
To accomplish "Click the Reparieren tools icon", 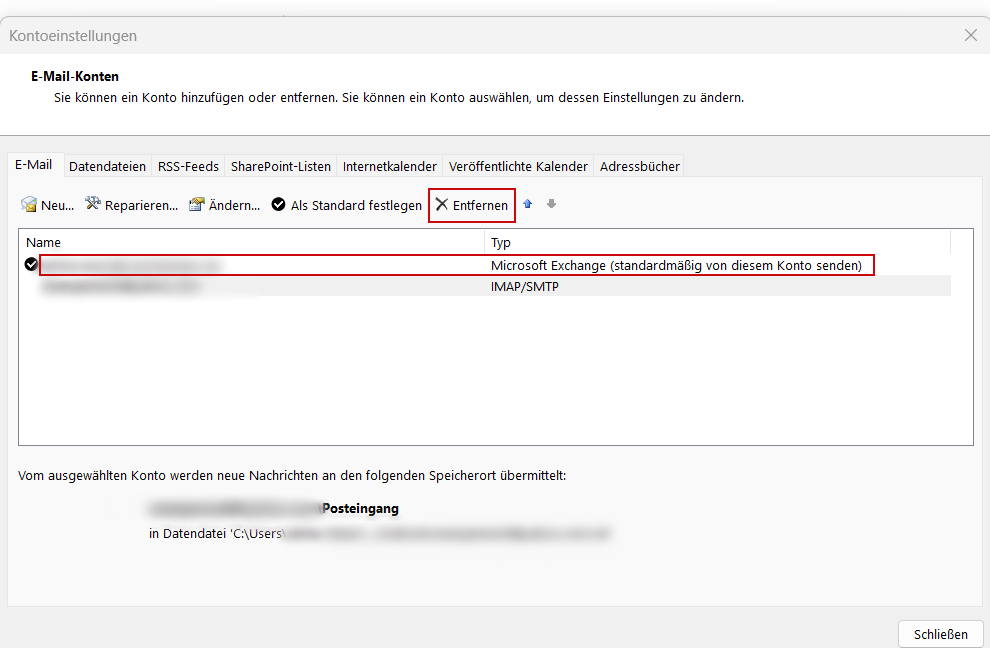I will 93,204.
